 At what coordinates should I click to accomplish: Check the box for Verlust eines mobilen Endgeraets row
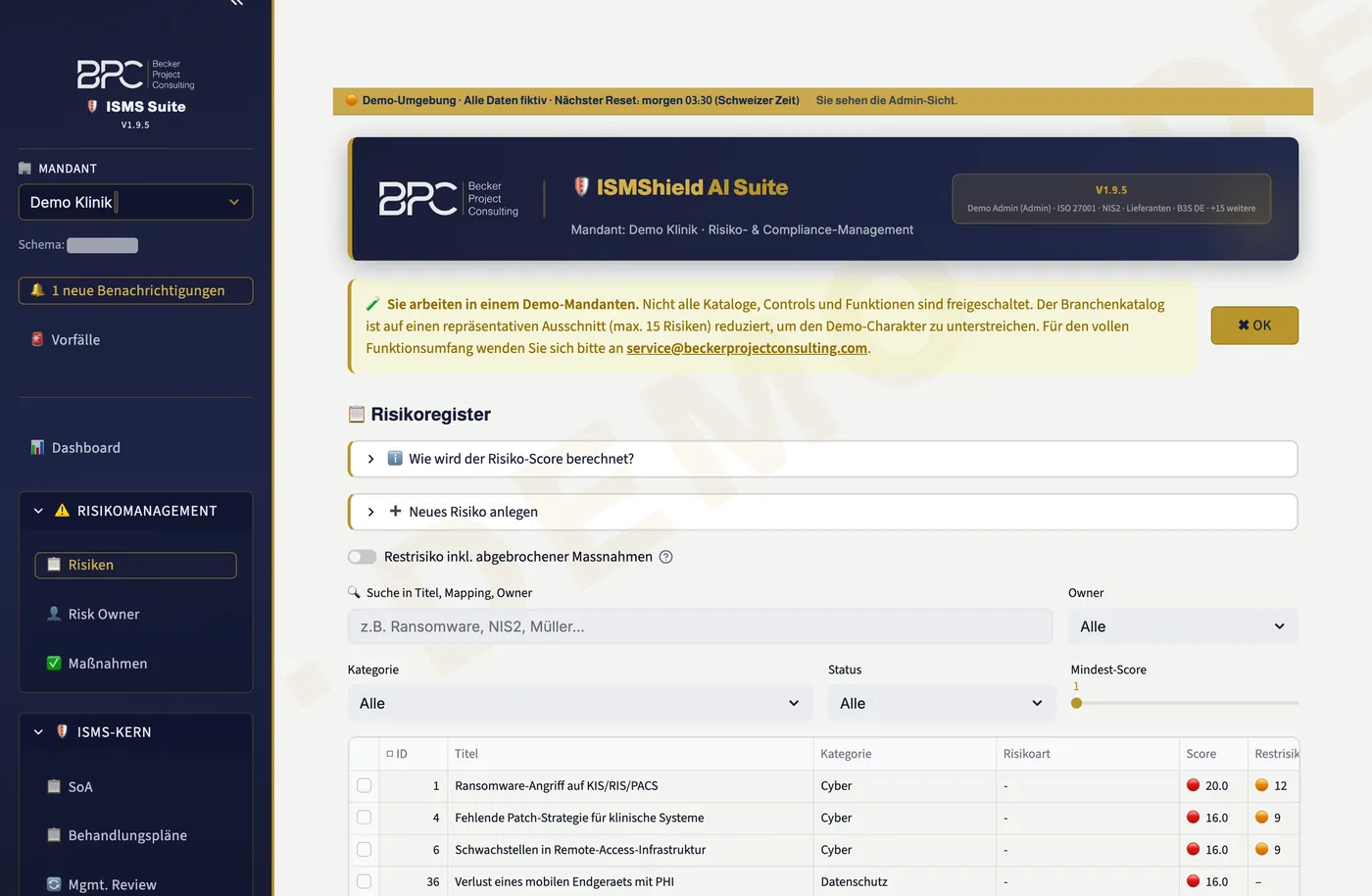364,881
